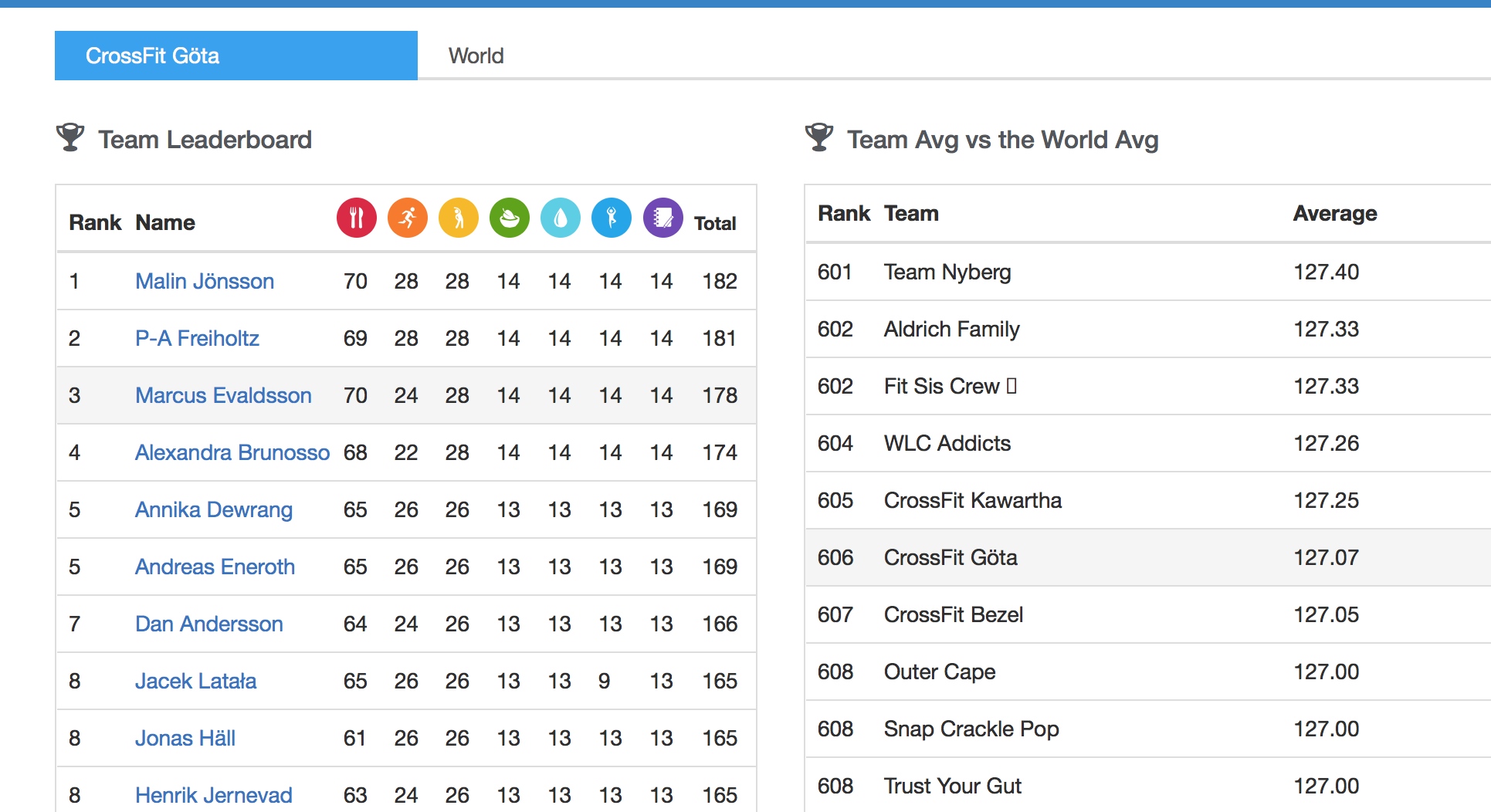Click the yellow stretching figure icon
The height and width of the screenshot is (812, 1491).
click(458, 218)
